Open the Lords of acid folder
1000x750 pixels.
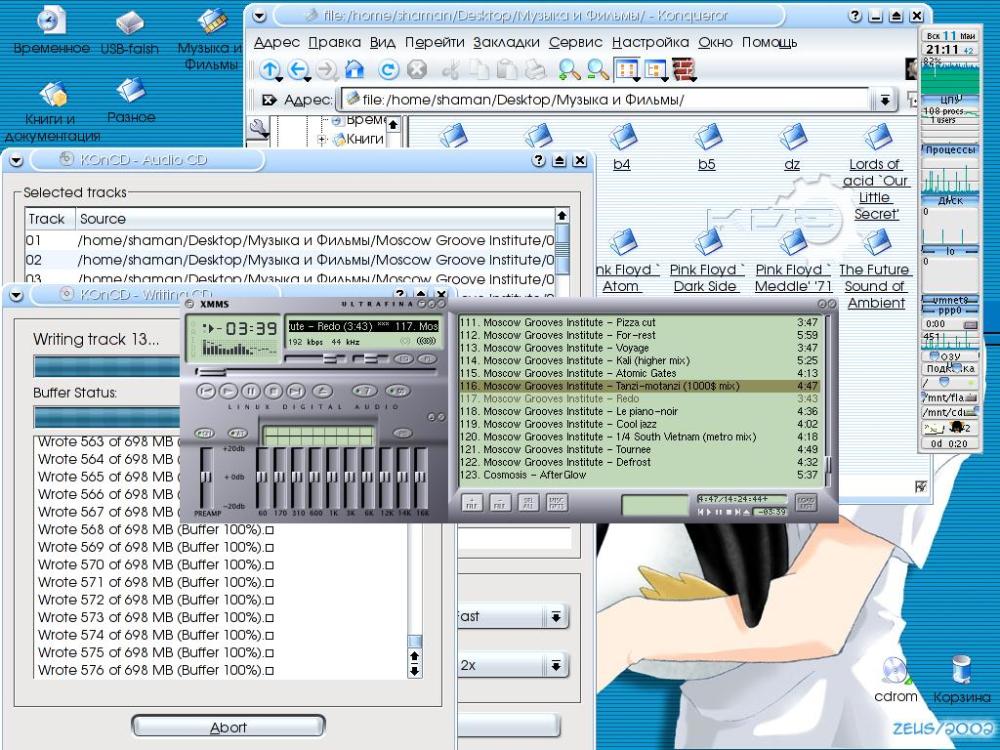(876, 172)
